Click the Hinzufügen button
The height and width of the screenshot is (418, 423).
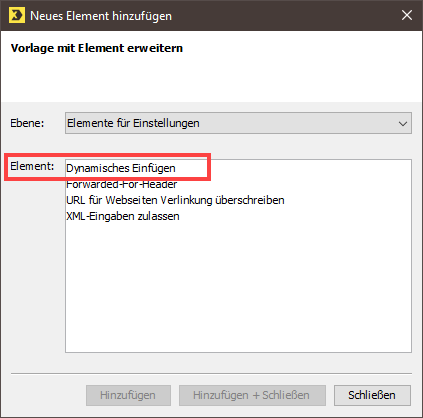tap(128, 395)
